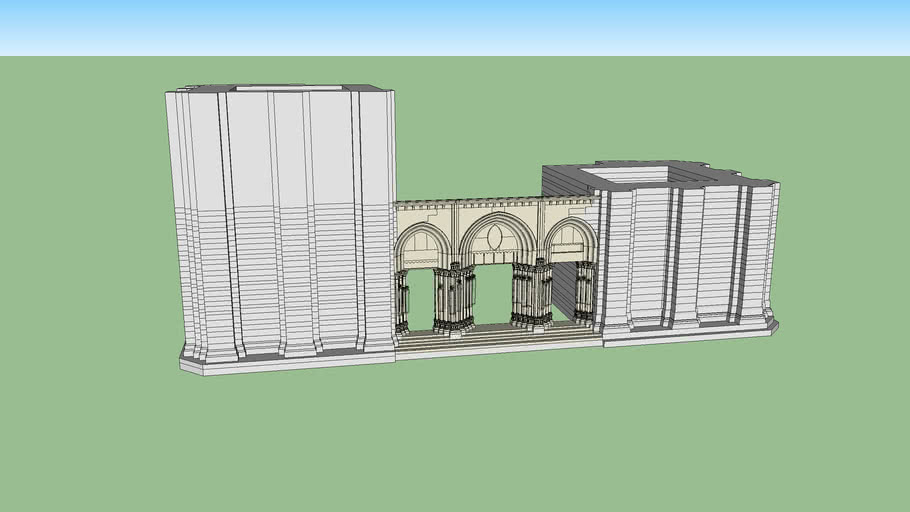Click the base plinth of the left tower
The width and height of the screenshot is (910, 512).
(x=280, y=358)
